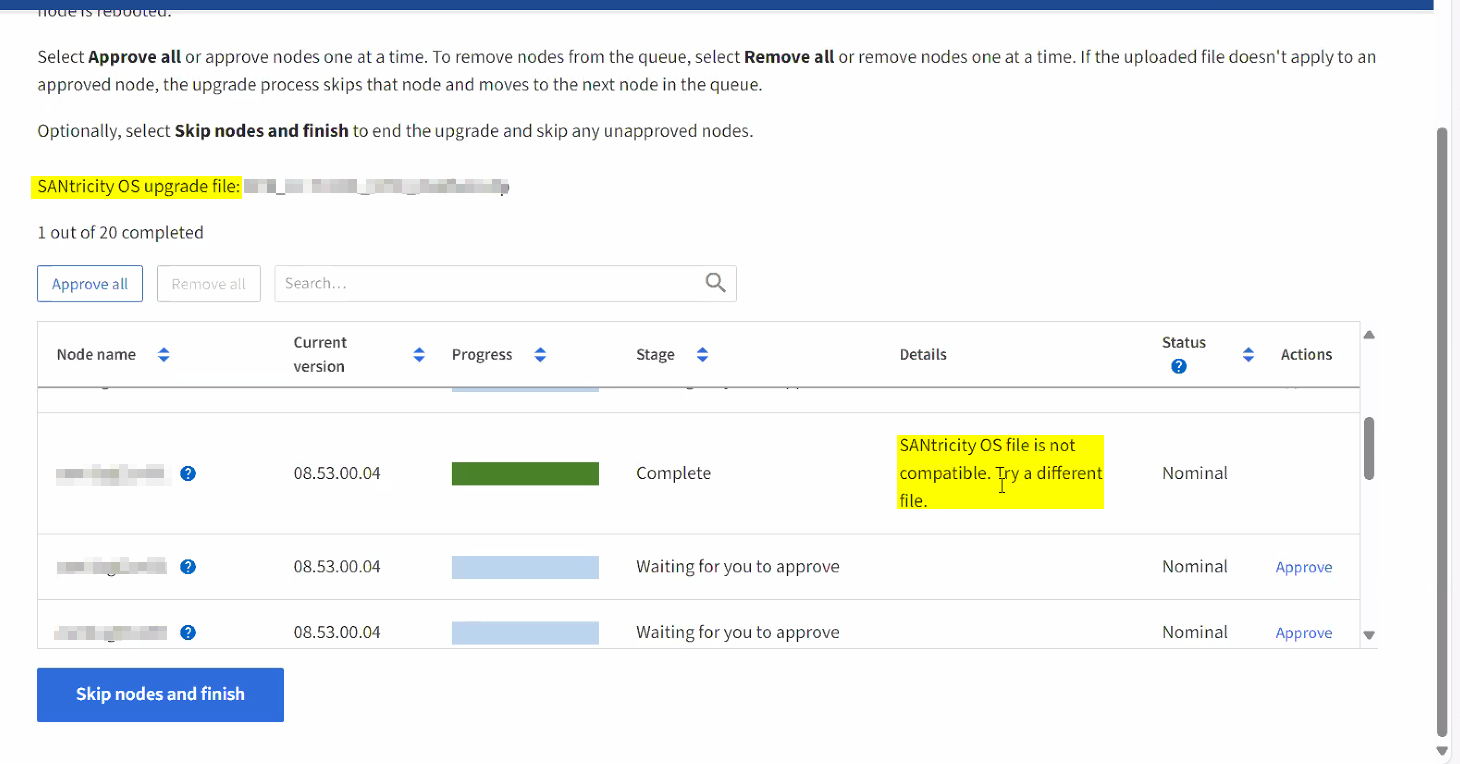The height and width of the screenshot is (764, 1460).
Task: Click the search magnifying glass icon
Action: [715, 283]
